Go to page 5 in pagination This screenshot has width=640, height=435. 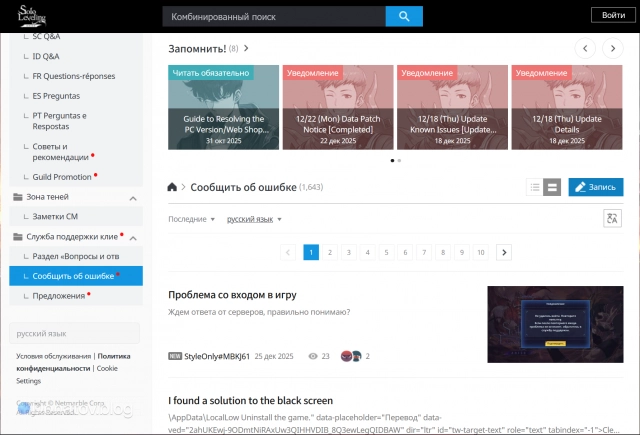[387, 252]
